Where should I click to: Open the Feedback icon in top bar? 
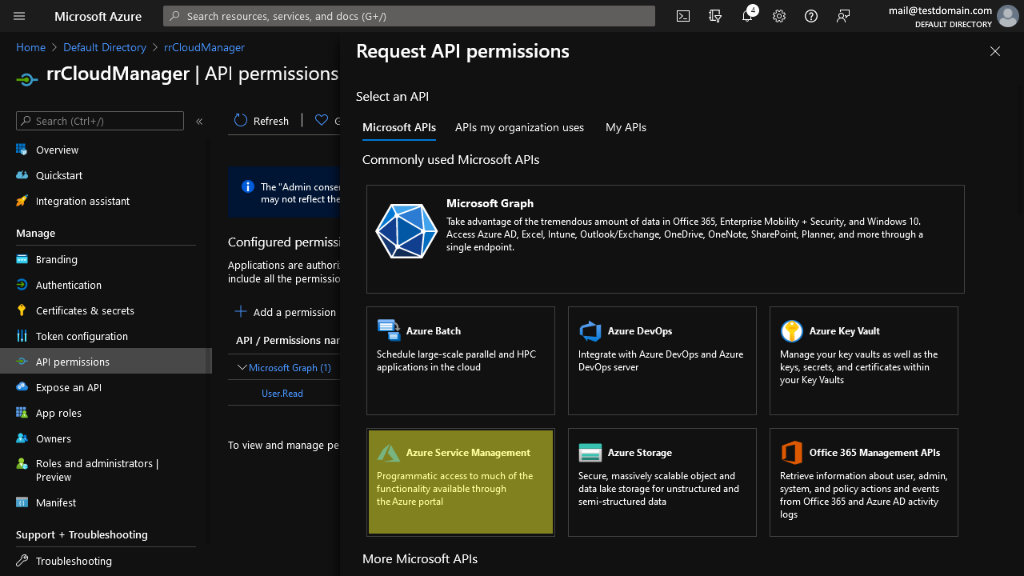[x=843, y=16]
